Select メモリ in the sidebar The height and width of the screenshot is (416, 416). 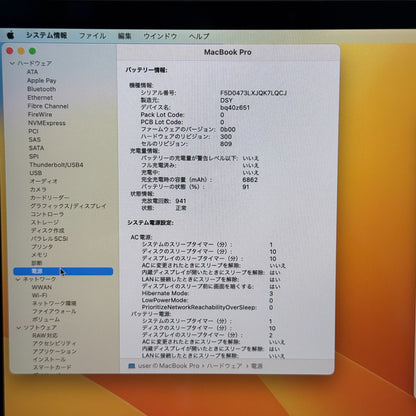tap(39, 255)
